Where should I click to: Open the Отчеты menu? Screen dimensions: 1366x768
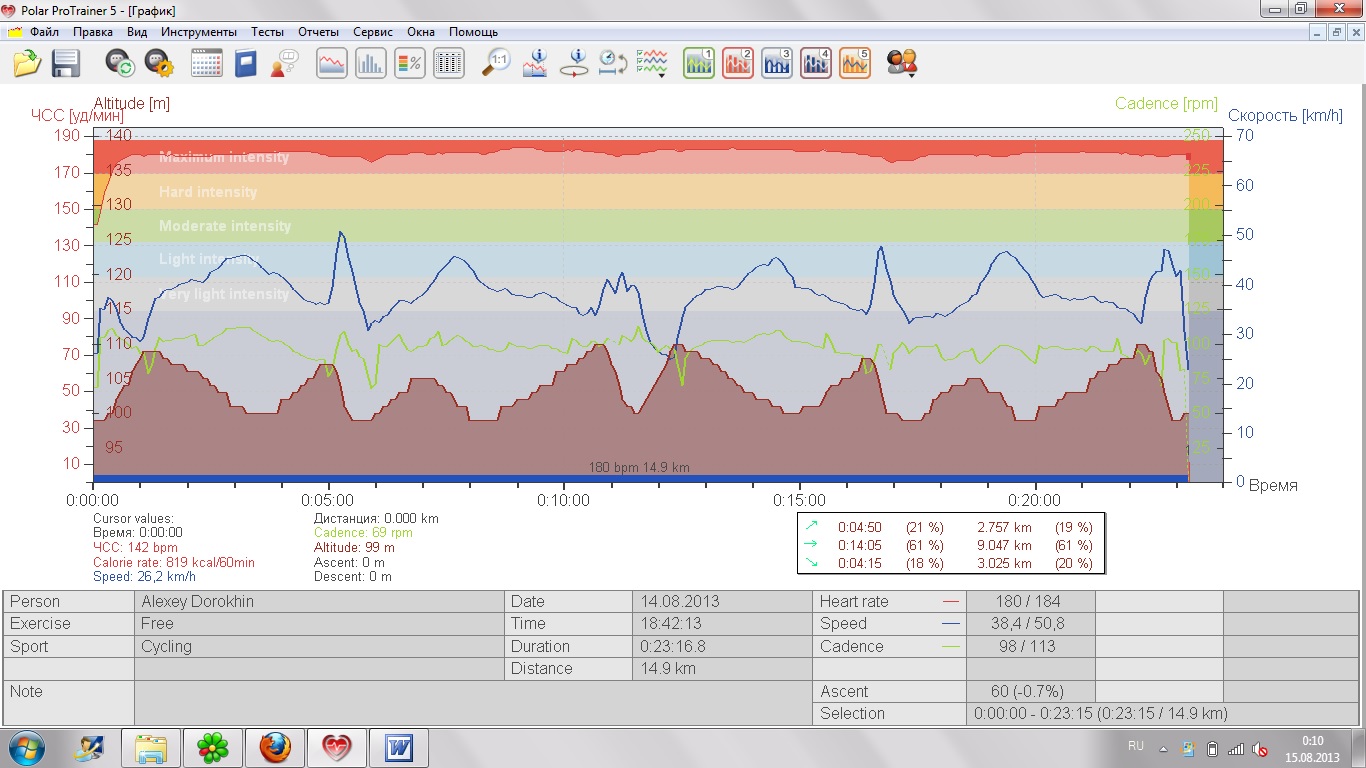coord(319,32)
